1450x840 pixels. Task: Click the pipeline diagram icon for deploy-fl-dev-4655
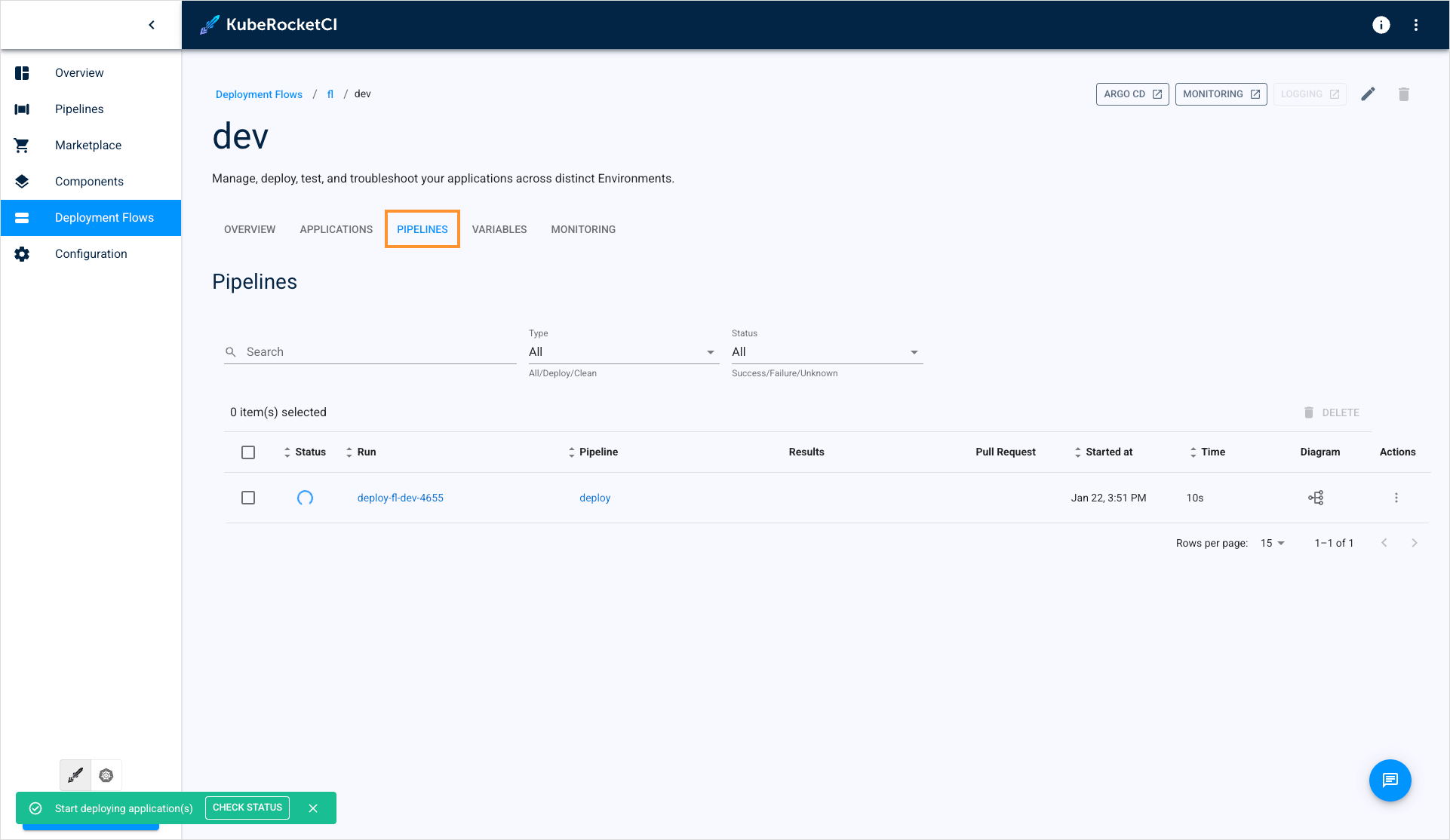pos(1316,497)
